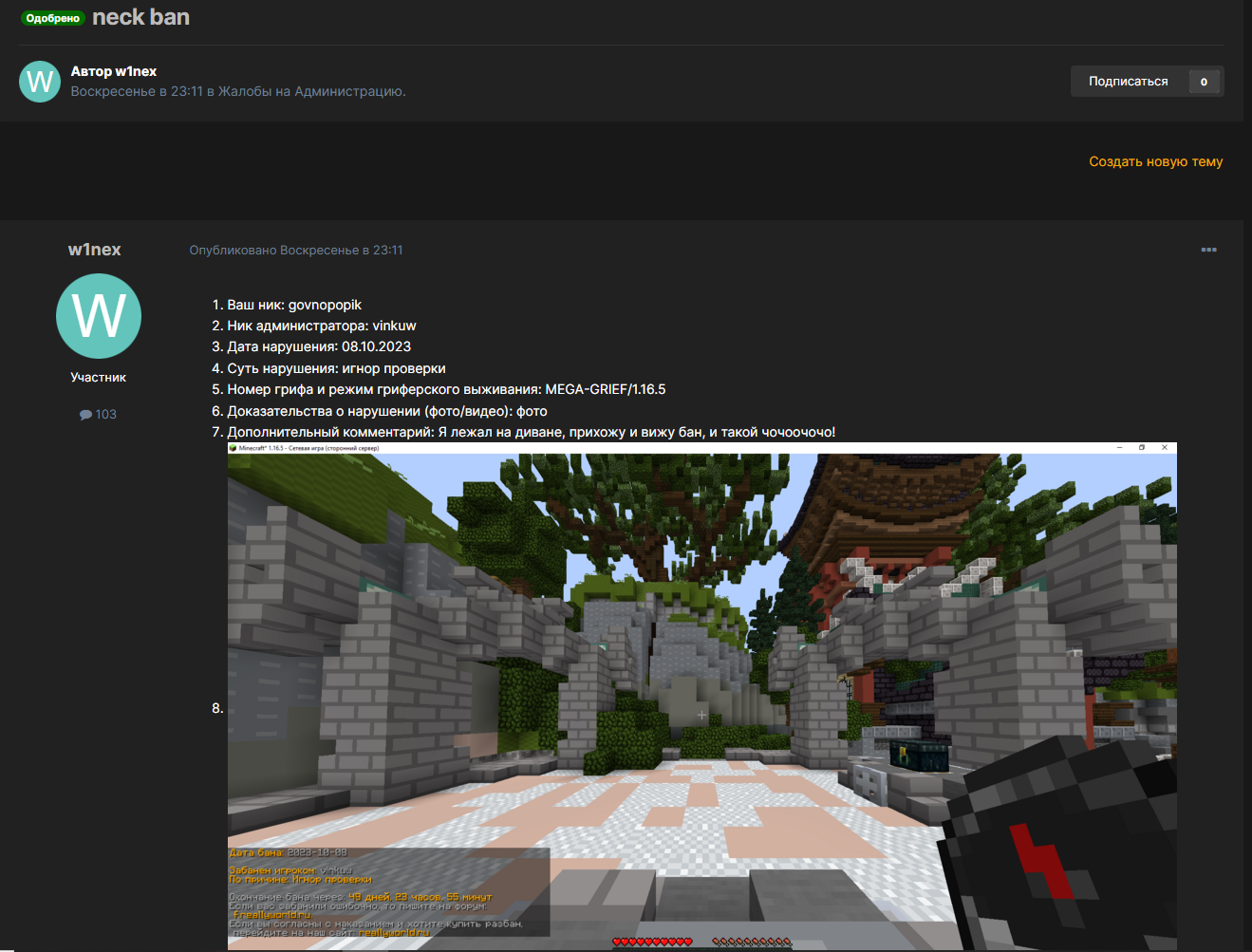Open the Жалобы на Администрацию forum section
Viewport: 1252px width, 952px height.
point(310,91)
